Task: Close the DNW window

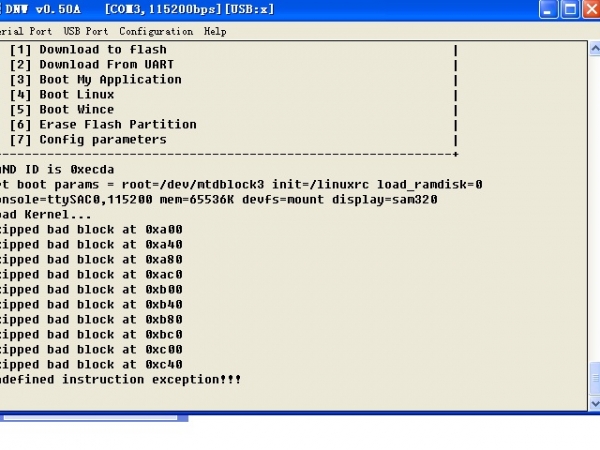Action: 591,10
